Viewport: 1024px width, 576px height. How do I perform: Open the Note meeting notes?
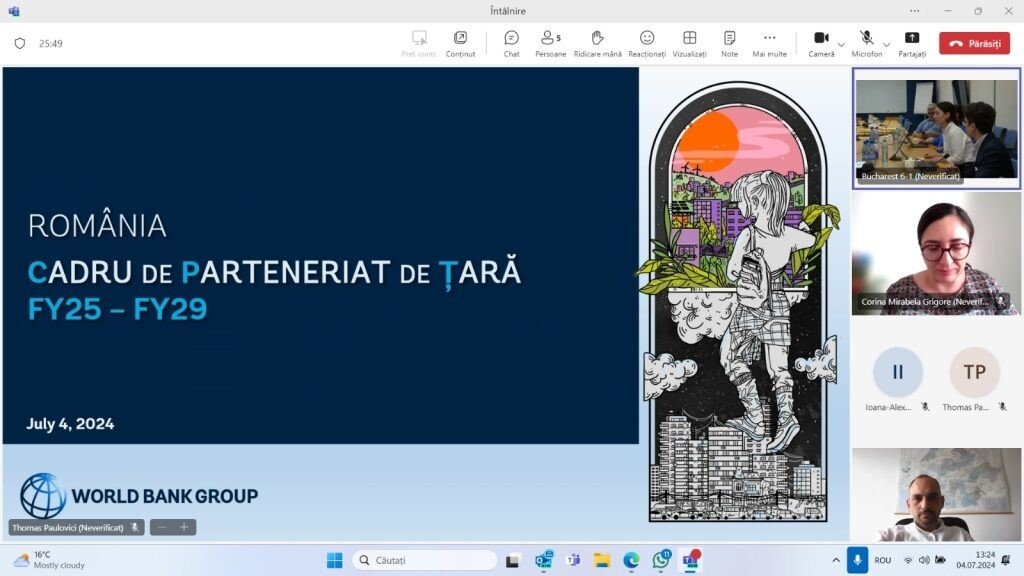click(729, 43)
